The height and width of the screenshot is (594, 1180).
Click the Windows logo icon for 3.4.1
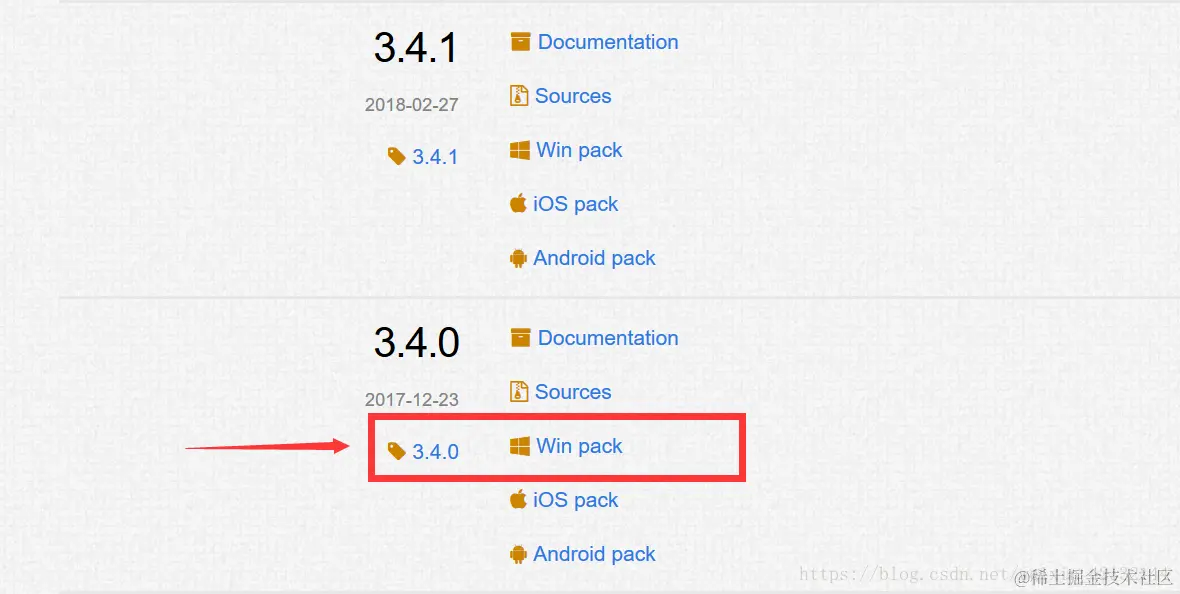519,150
